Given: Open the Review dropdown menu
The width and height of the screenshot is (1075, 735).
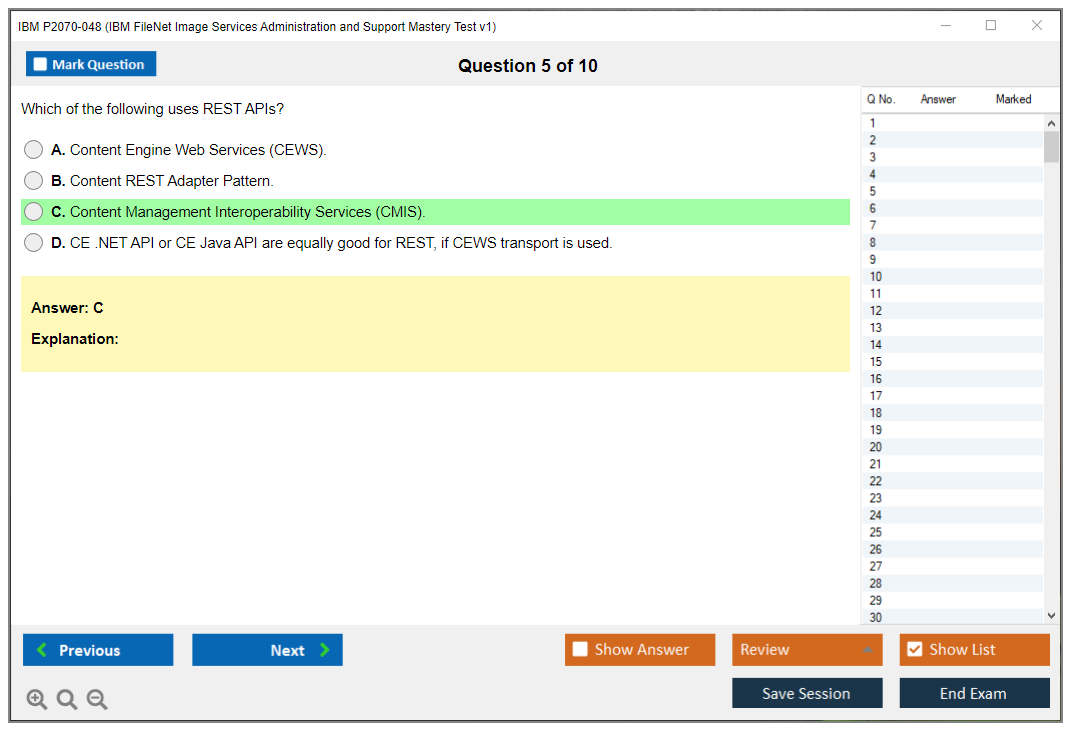Looking at the screenshot, I should pyautogui.click(x=807, y=650).
